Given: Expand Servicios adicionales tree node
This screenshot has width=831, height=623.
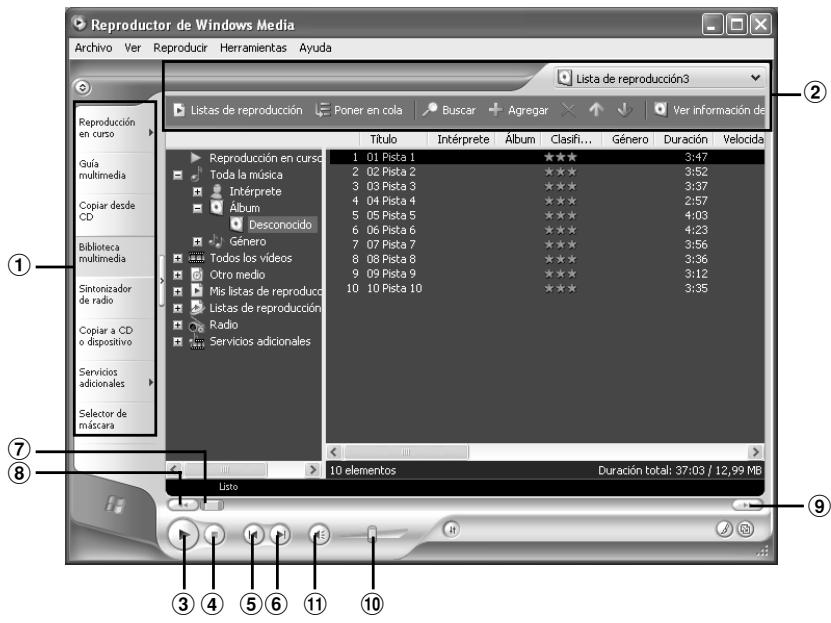Looking at the screenshot, I should pyautogui.click(x=178, y=342).
